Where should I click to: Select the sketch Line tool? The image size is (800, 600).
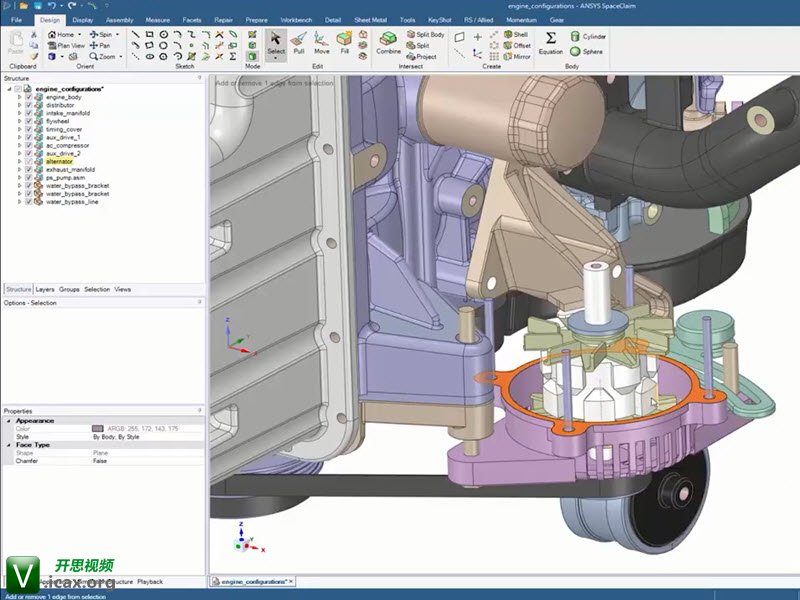pos(135,34)
